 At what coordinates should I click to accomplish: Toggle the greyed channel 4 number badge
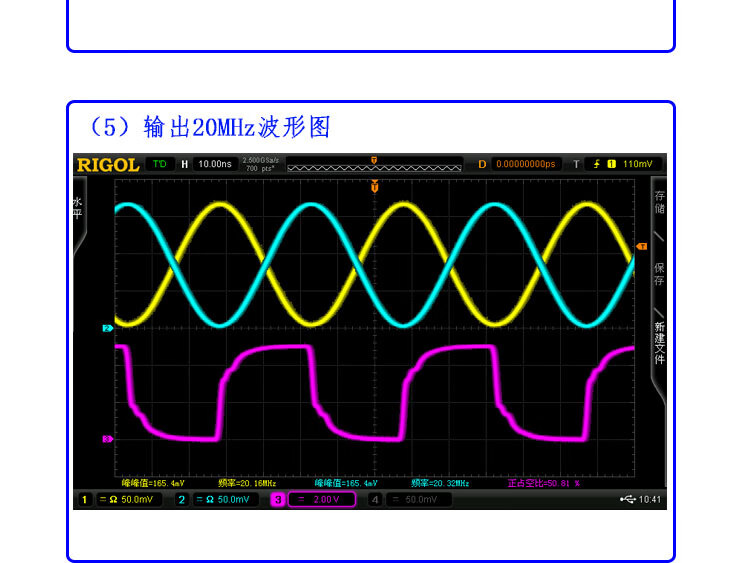click(375, 500)
